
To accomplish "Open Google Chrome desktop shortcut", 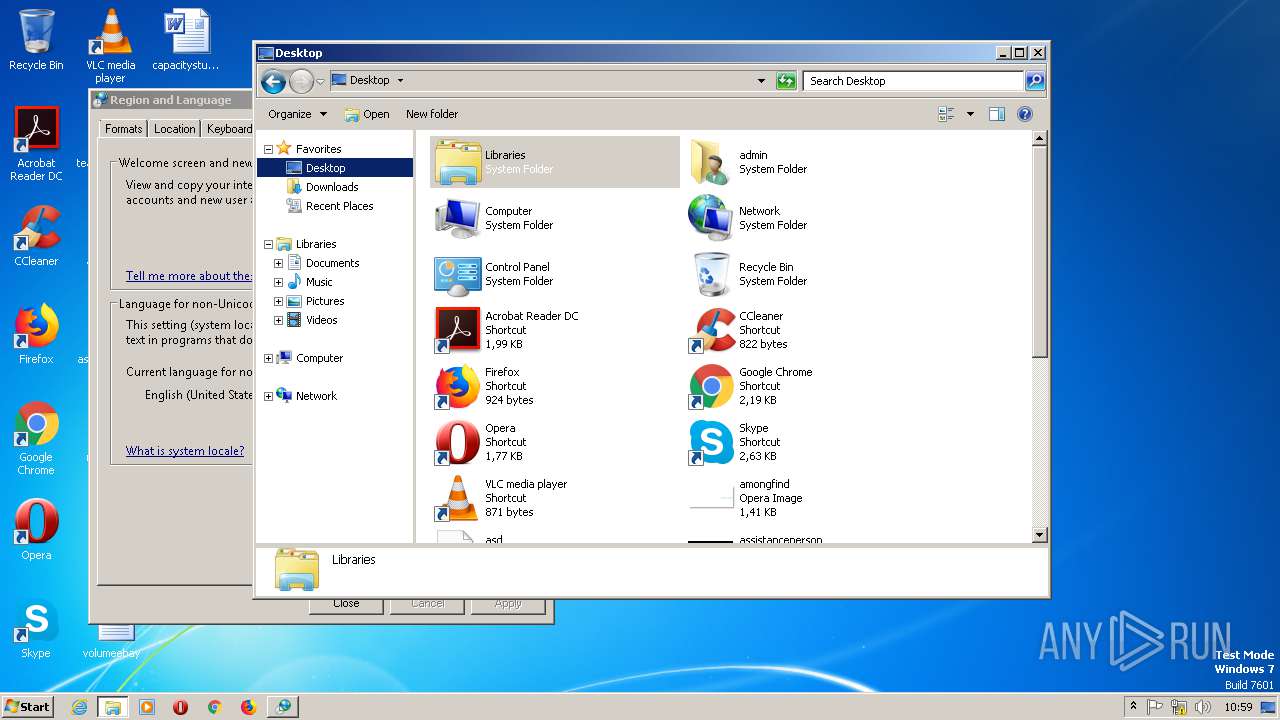I will click(36, 438).
